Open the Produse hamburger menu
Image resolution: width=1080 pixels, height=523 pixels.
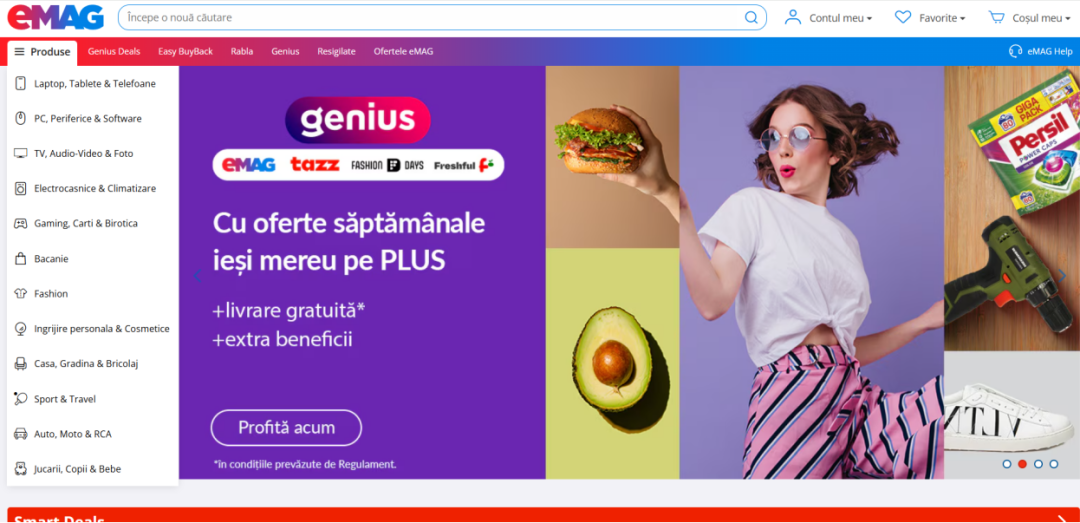43,52
